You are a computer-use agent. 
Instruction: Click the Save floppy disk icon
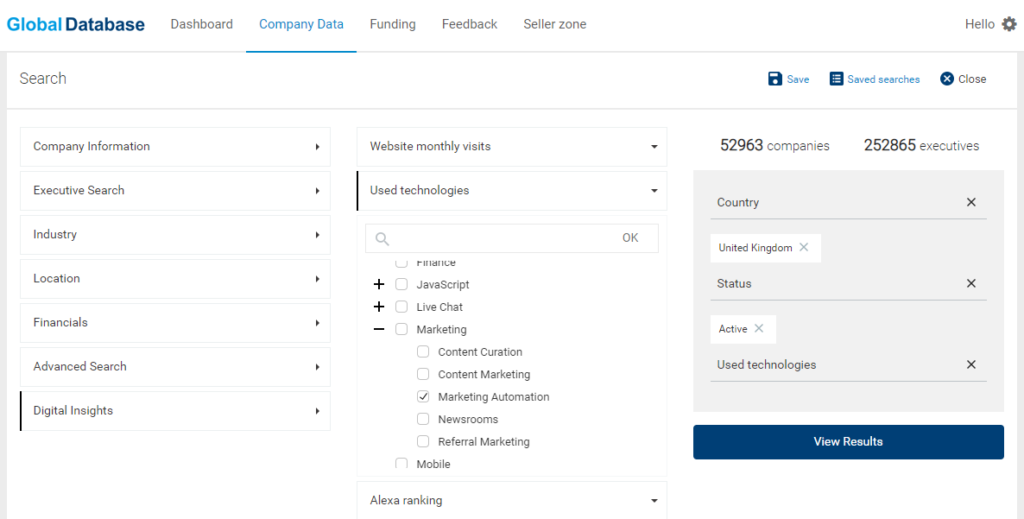click(775, 79)
